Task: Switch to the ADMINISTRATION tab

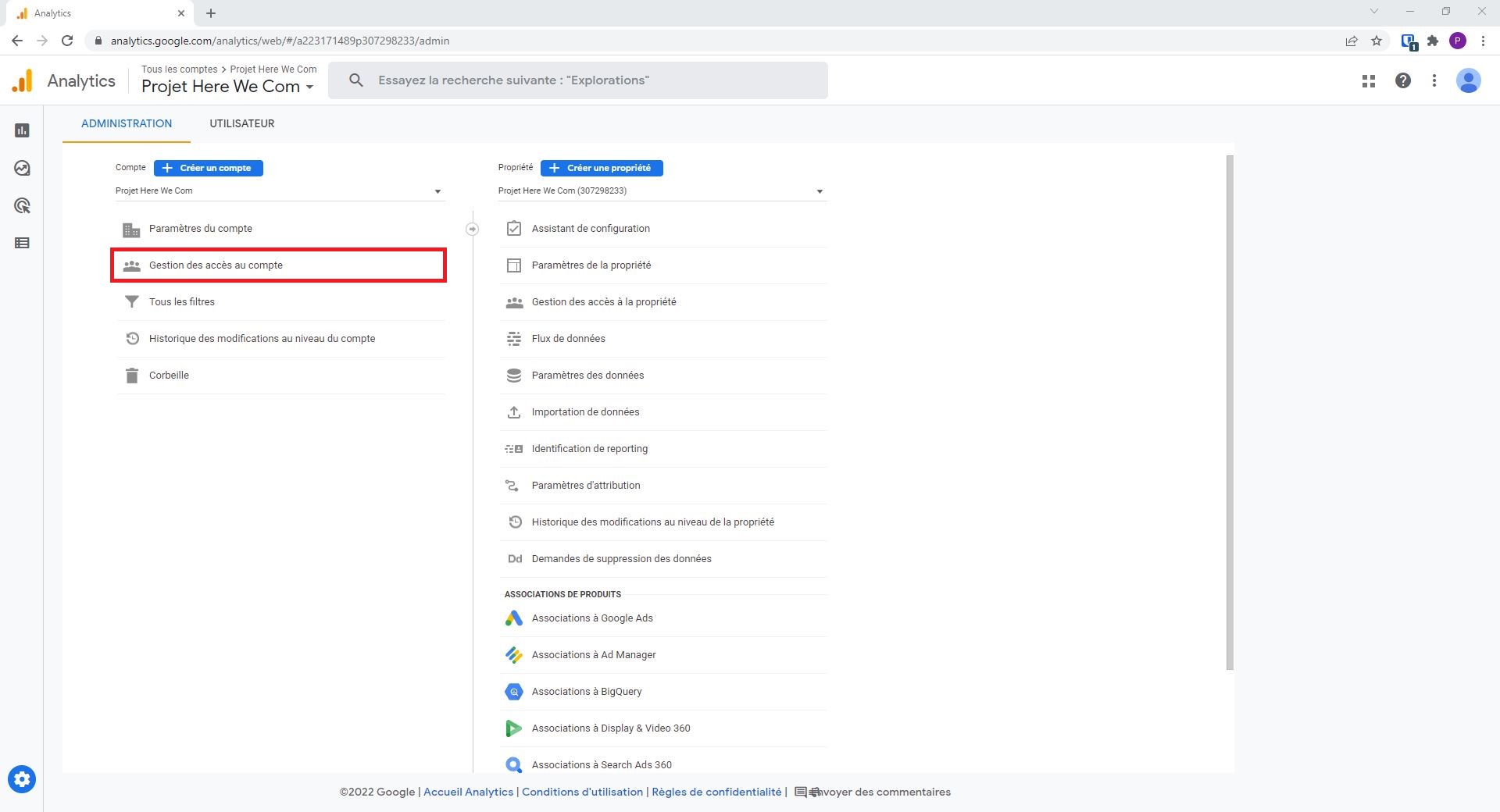Action: pos(127,123)
